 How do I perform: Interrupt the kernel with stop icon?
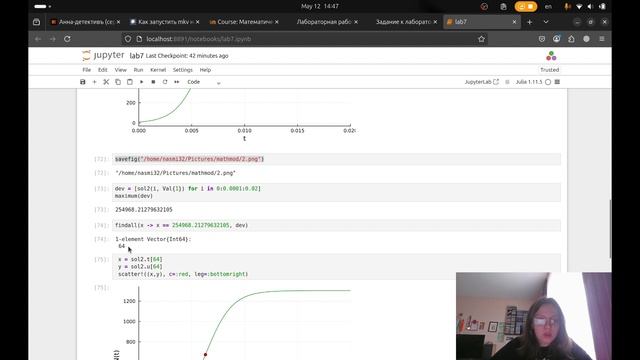[x=153, y=82]
